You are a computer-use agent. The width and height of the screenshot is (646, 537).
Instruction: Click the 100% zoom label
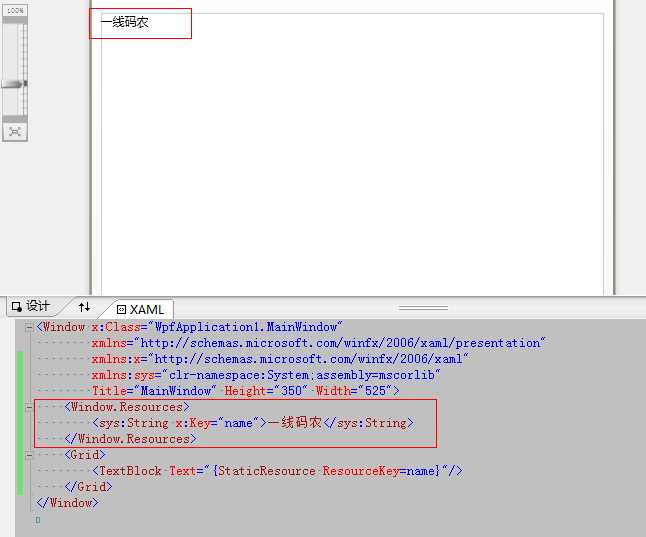tap(15, 11)
